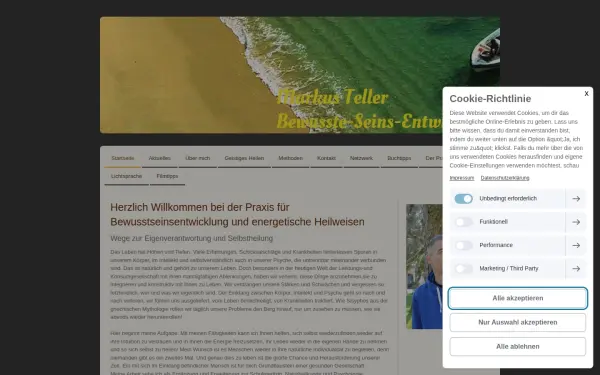Expand Funktionell details arrow

coord(576,222)
